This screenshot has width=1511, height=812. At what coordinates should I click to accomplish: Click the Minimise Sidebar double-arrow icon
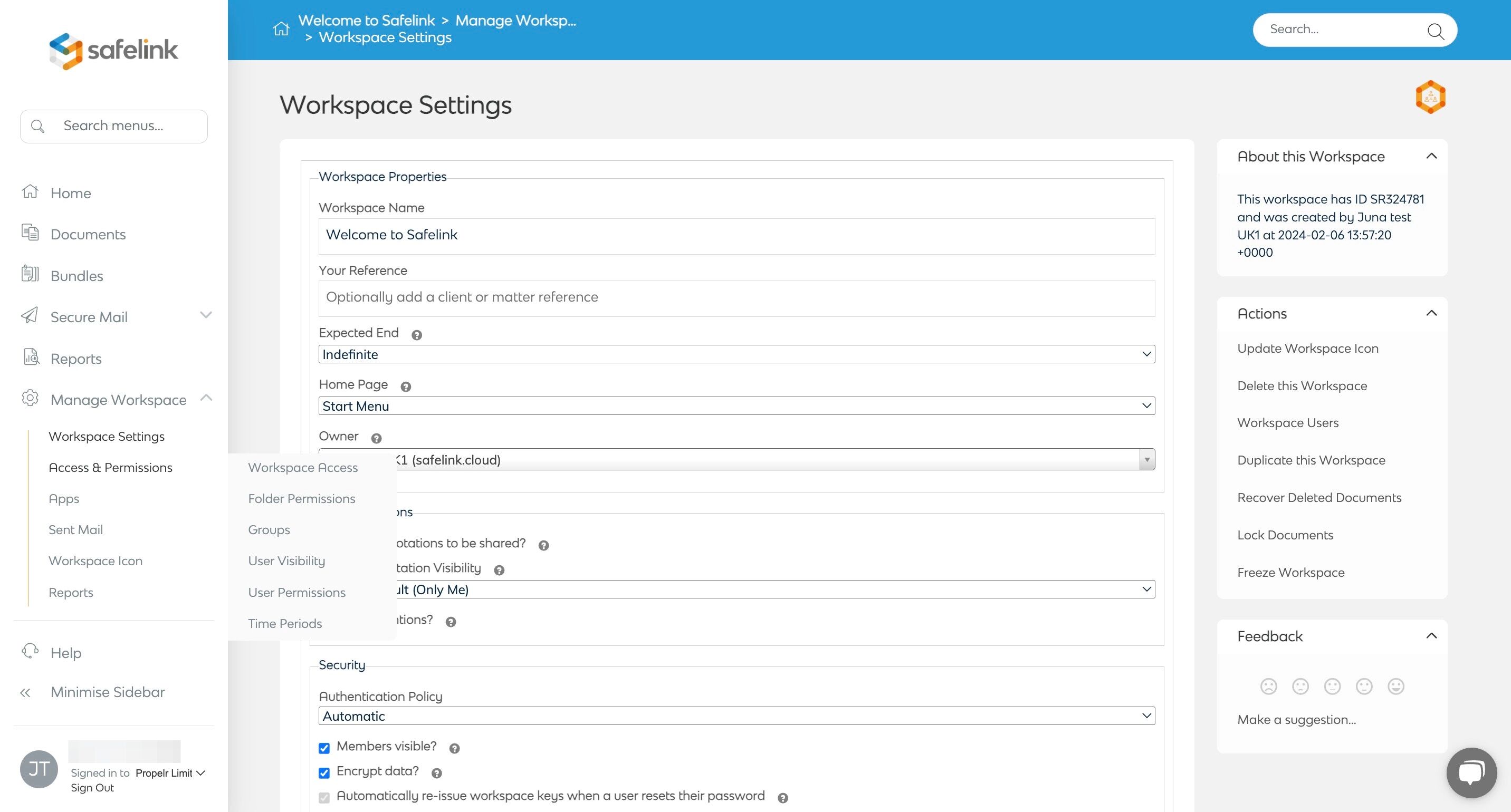tap(25, 693)
